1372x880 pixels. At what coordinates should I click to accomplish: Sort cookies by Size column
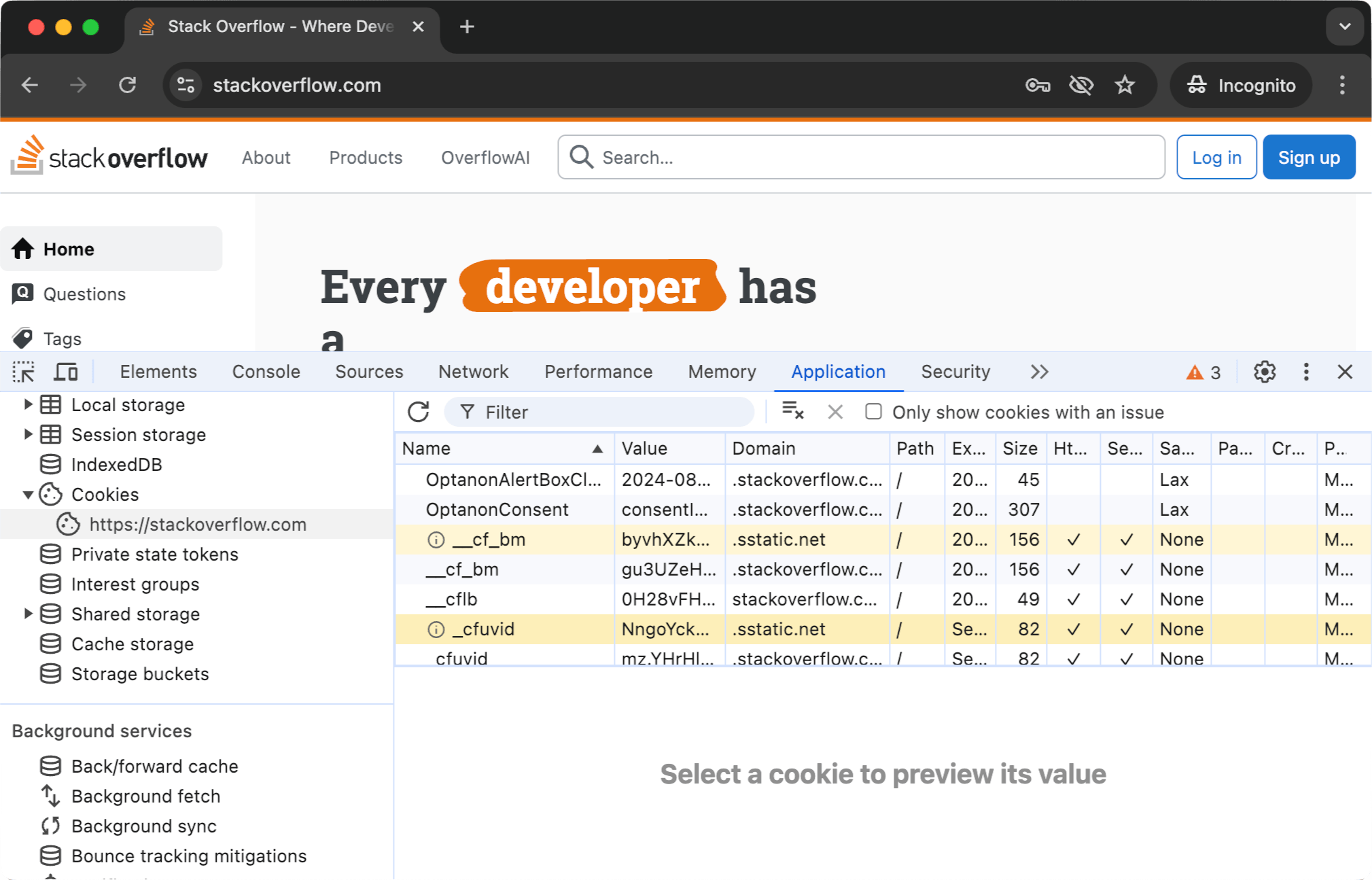1021,448
